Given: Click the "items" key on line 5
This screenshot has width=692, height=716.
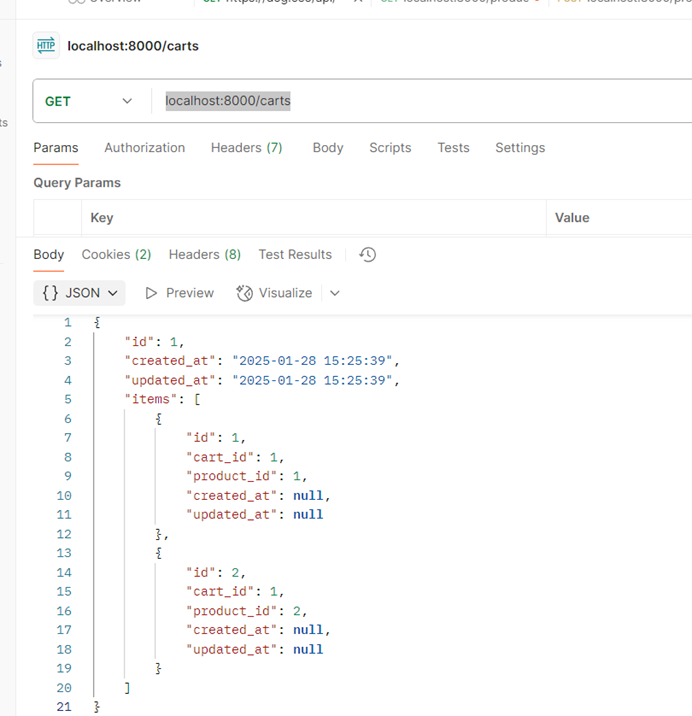Looking at the screenshot, I should pyautogui.click(x=151, y=399).
